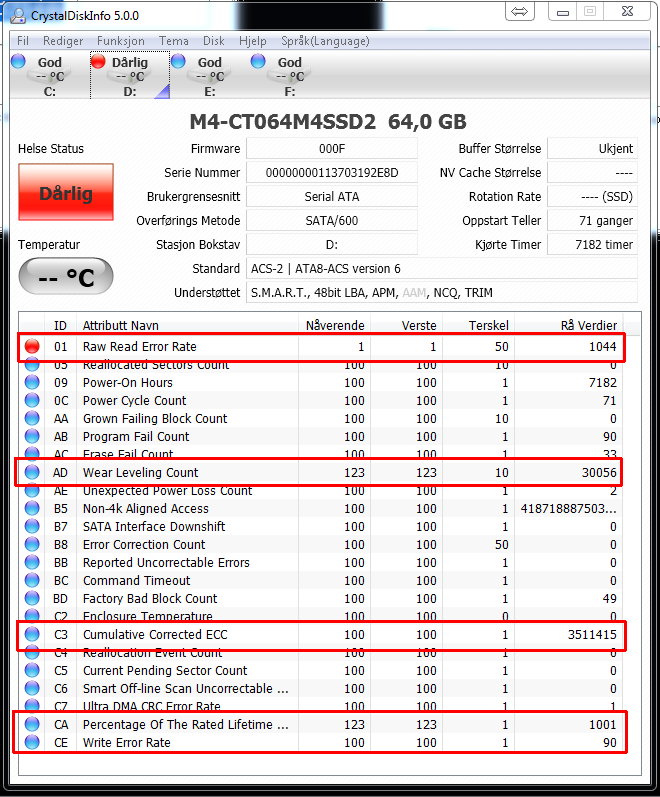This screenshot has height=797, width=660.
Task: Click status icon for Smart Off-line Scan Uncorrectable
Action: coord(32,688)
